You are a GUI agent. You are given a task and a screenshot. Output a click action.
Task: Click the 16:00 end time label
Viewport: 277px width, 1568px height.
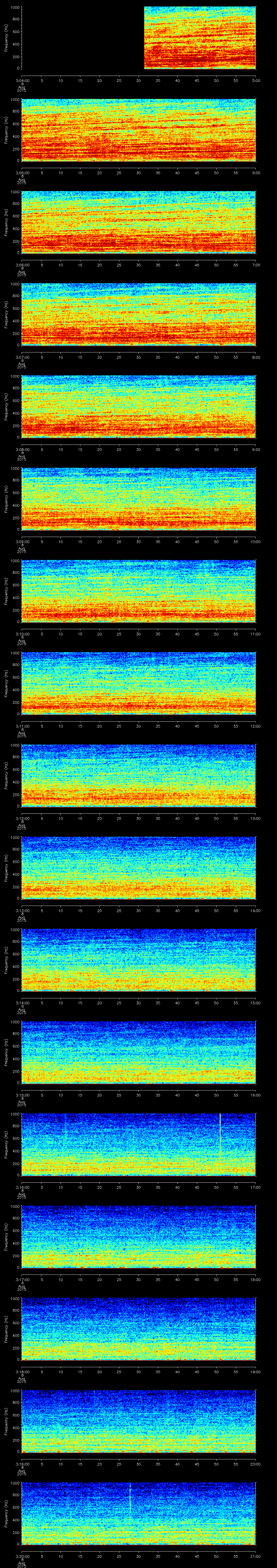256,1095
